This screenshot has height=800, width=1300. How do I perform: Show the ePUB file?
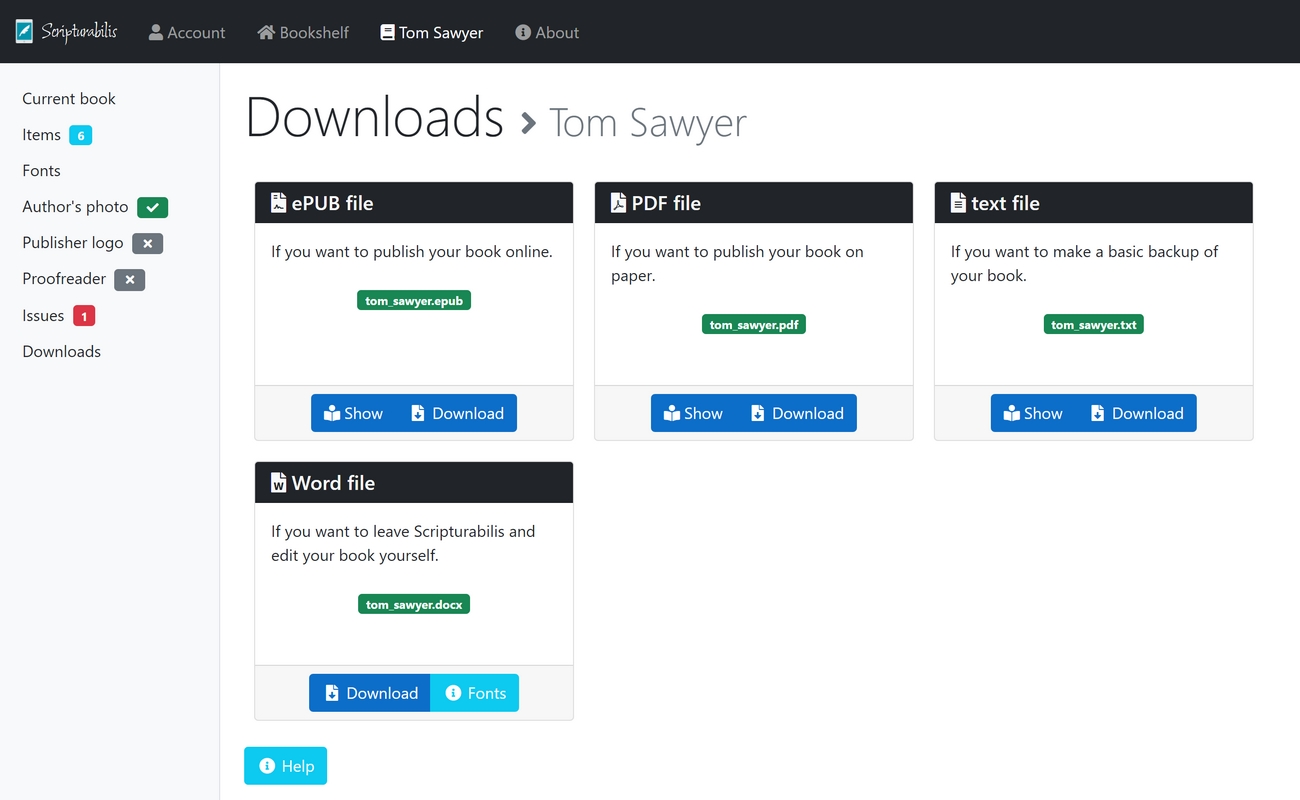tap(353, 413)
